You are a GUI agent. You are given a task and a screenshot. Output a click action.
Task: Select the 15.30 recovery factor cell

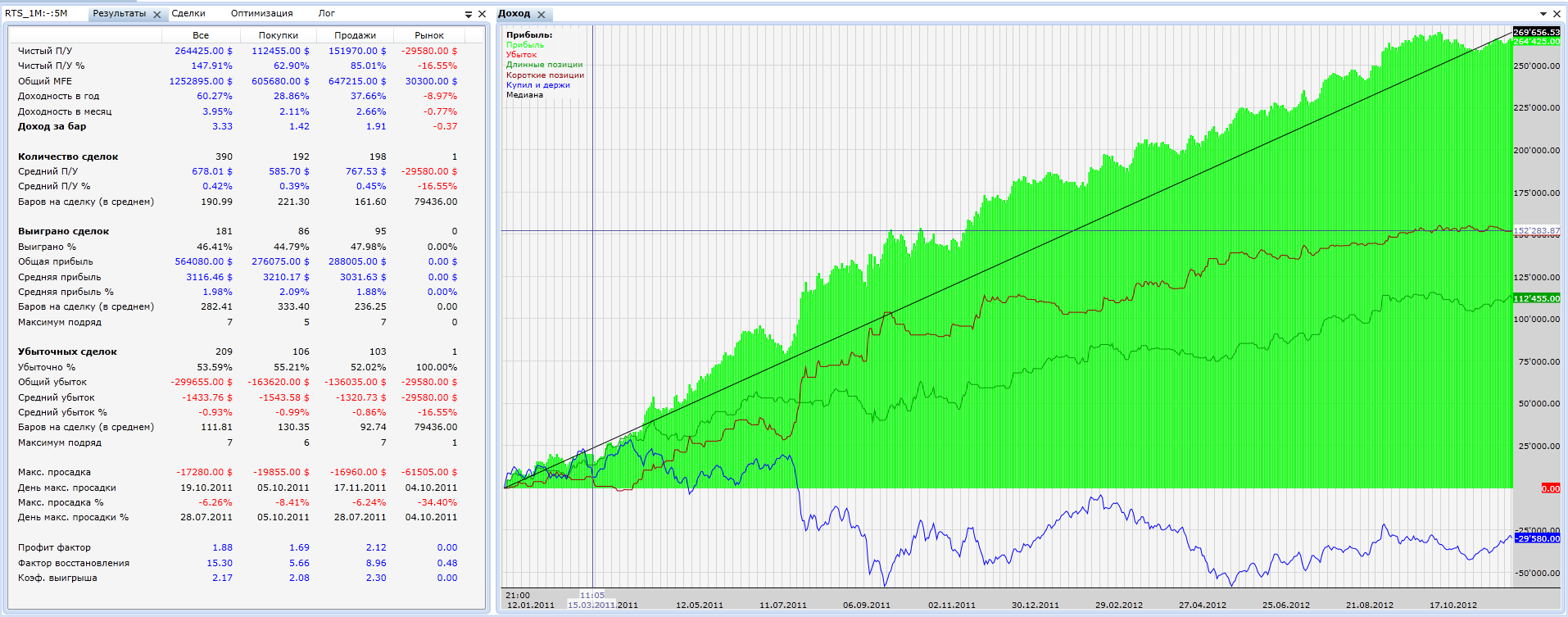click(220, 563)
